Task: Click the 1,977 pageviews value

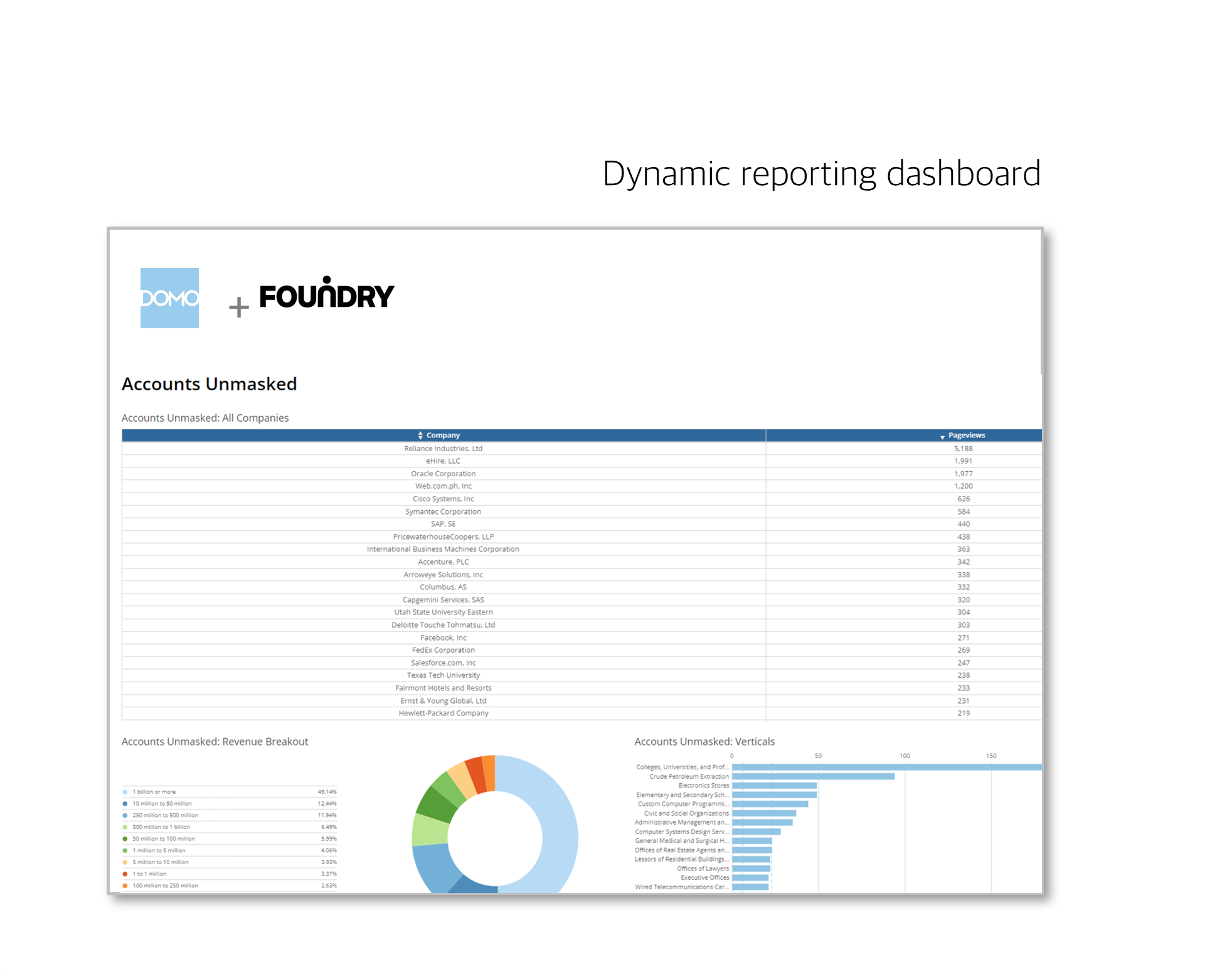Action: tap(964, 474)
